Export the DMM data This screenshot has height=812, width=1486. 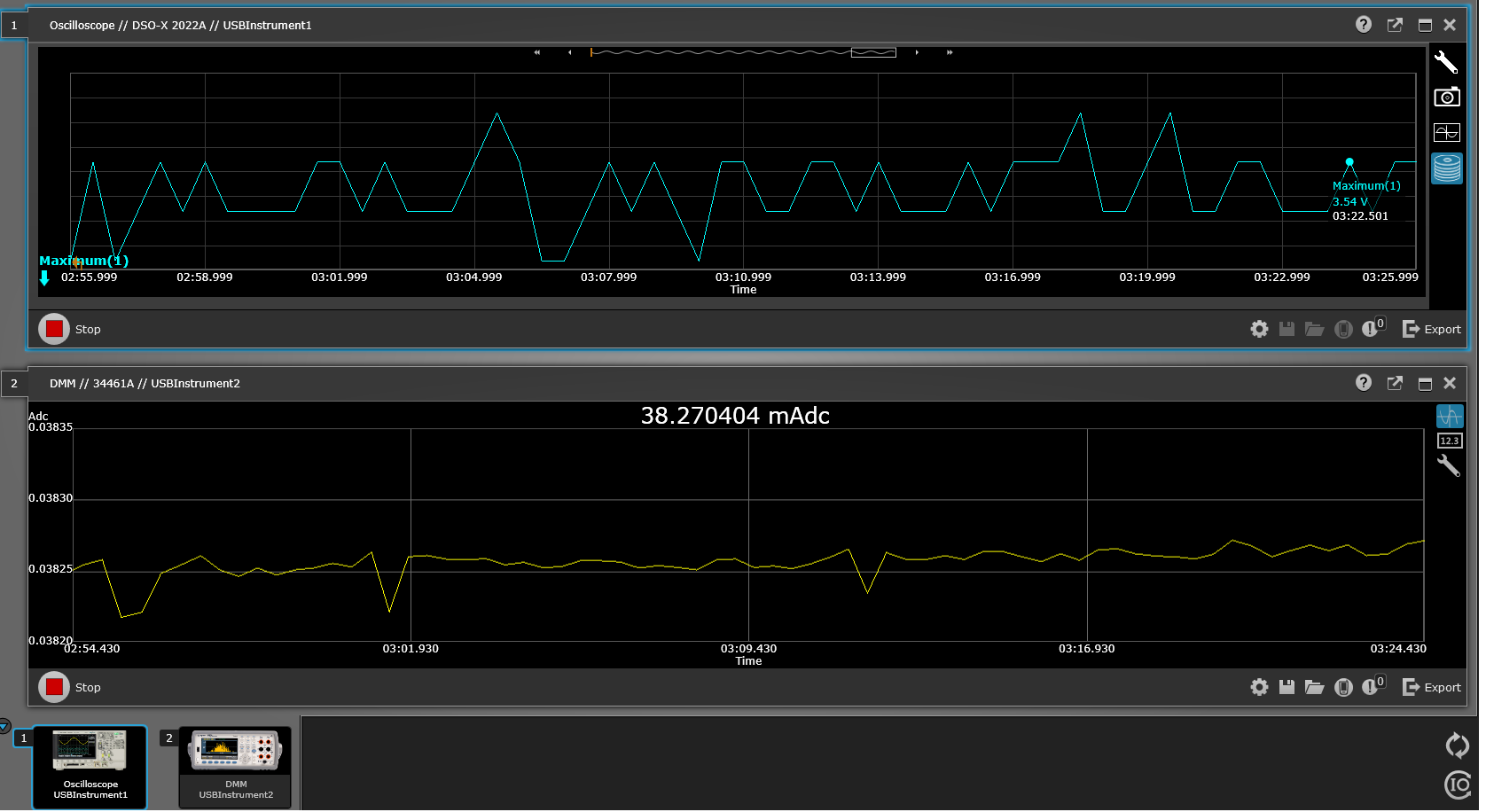[1431, 687]
